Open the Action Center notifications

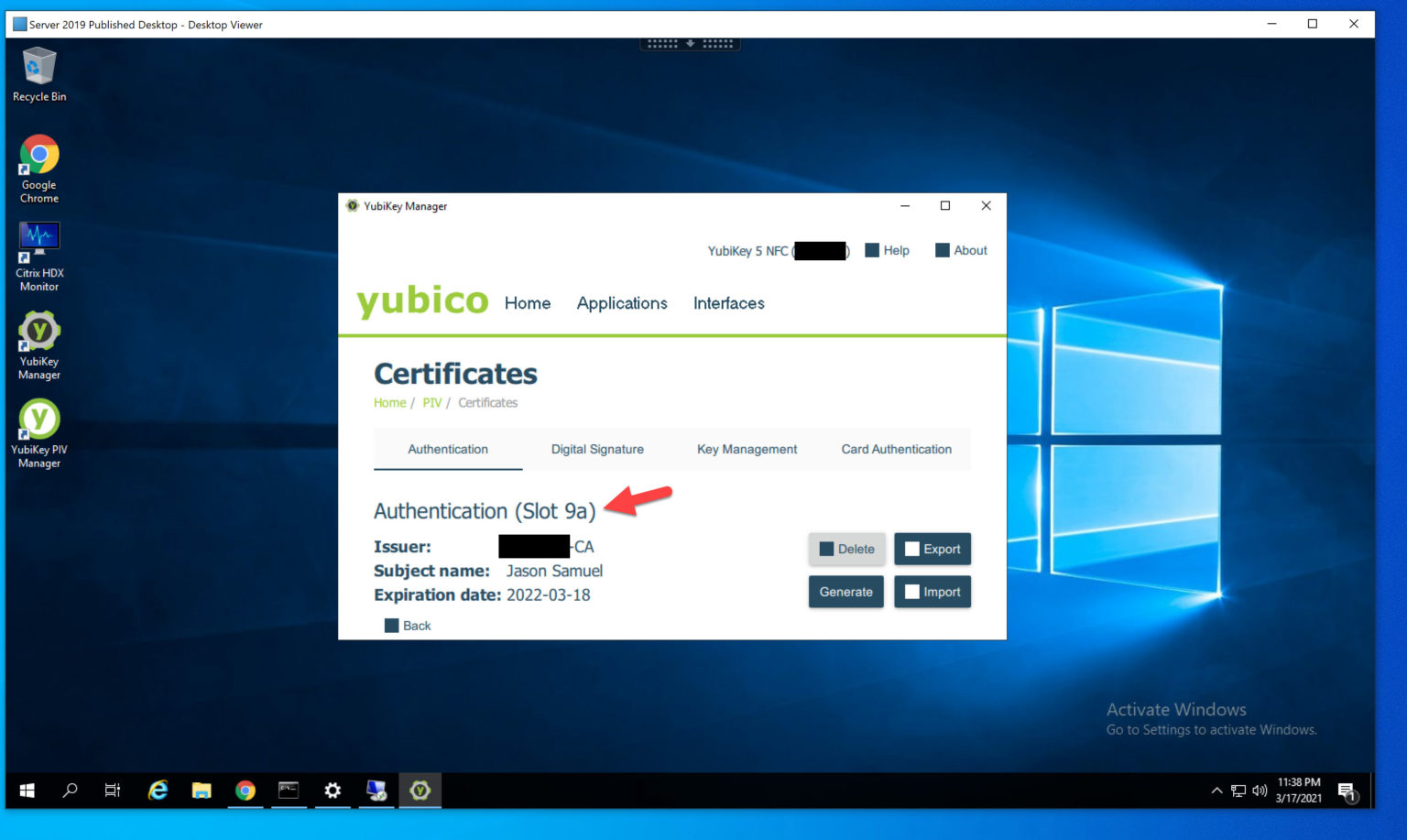1347,790
